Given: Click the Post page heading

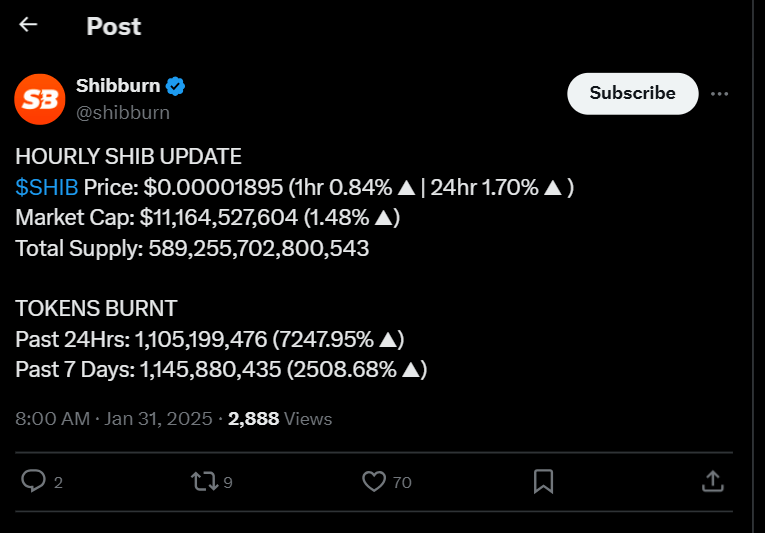Looking at the screenshot, I should tap(114, 26).
